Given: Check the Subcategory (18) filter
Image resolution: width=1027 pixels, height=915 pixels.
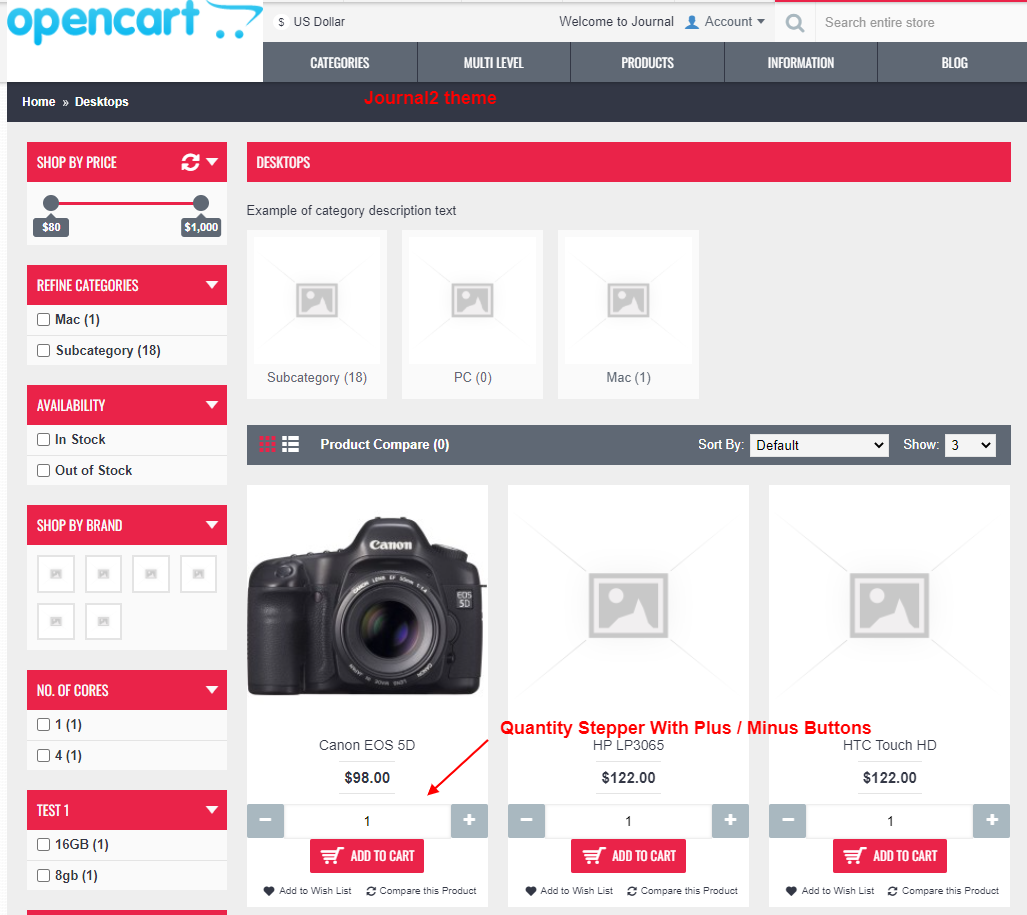Looking at the screenshot, I should pos(43,350).
